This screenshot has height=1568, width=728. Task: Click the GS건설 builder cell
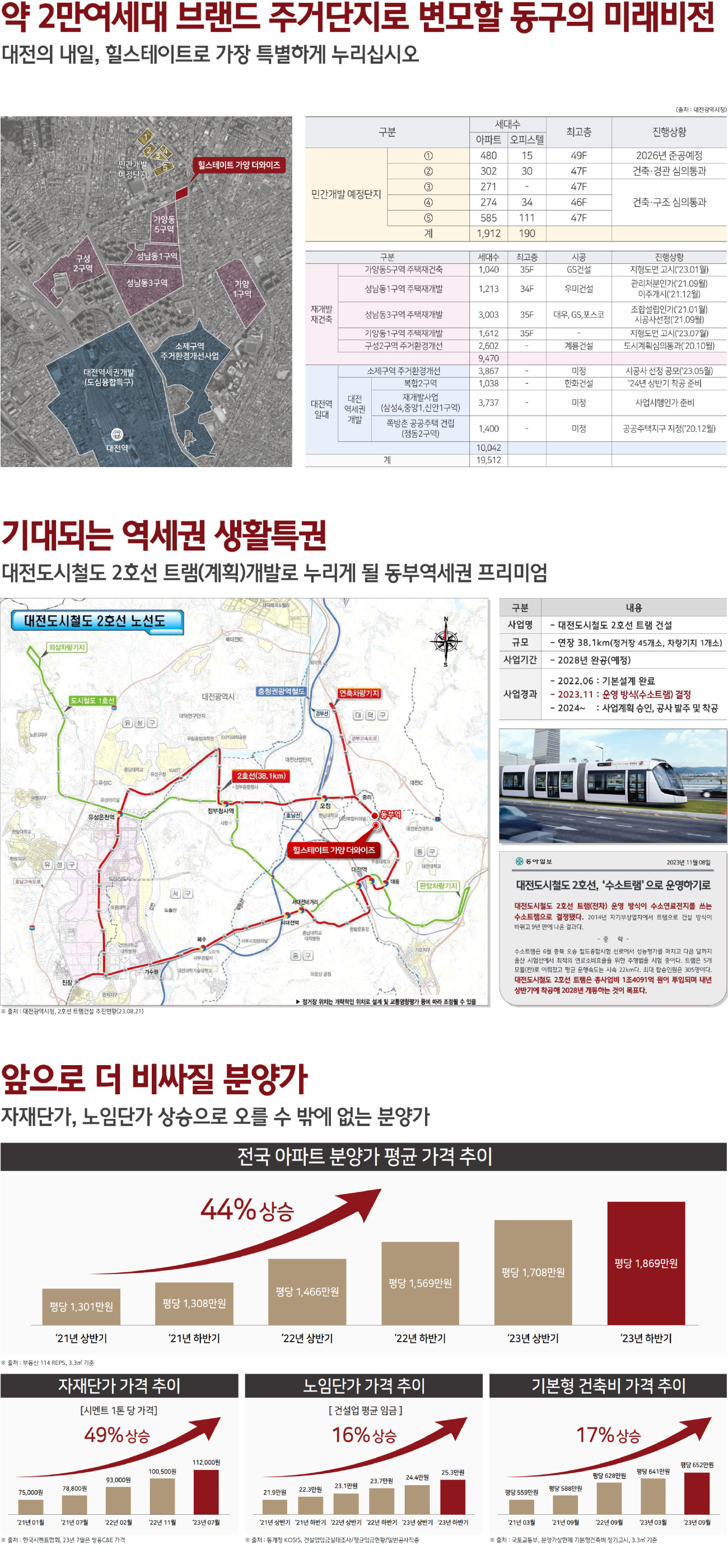pyautogui.click(x=578, y=270)
